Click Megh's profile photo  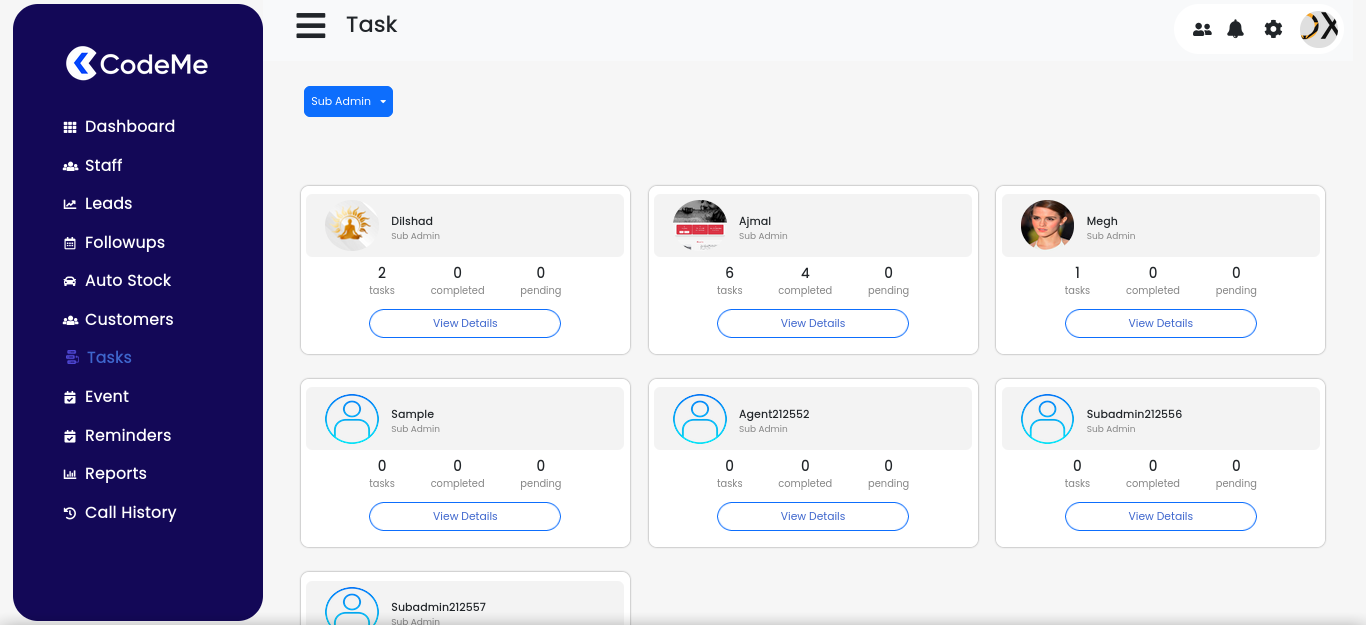(1047, 226)
